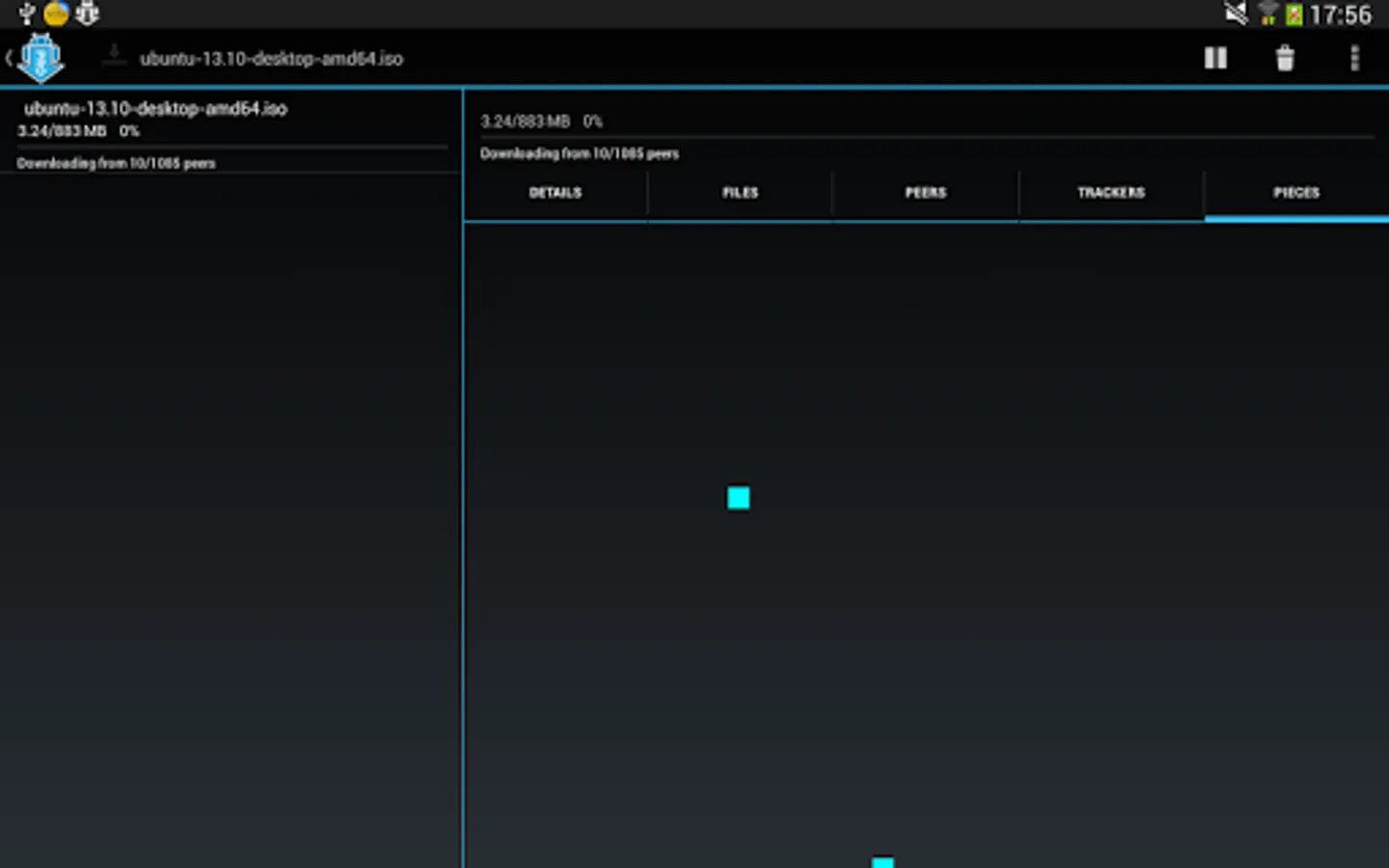Open the Files tab

pyautogui.click(x=741, y=193)
